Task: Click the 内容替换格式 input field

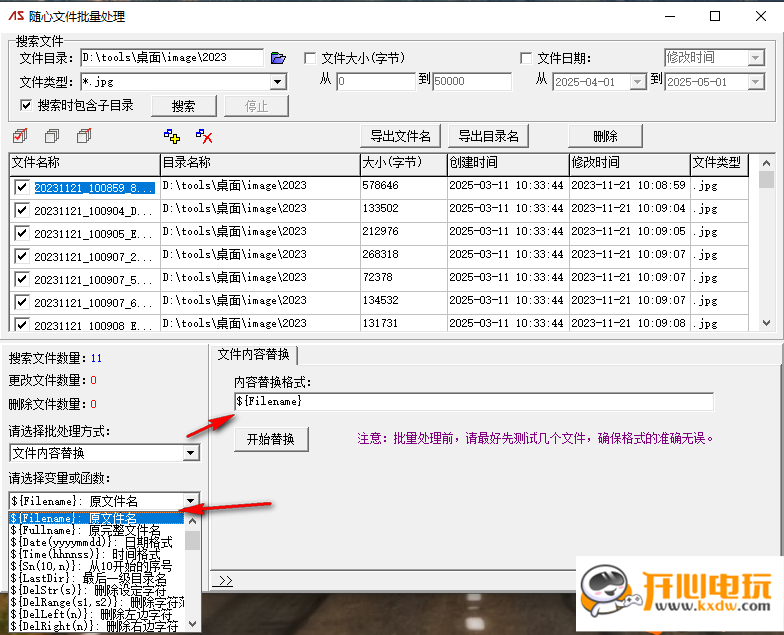Action: (474, 402)
